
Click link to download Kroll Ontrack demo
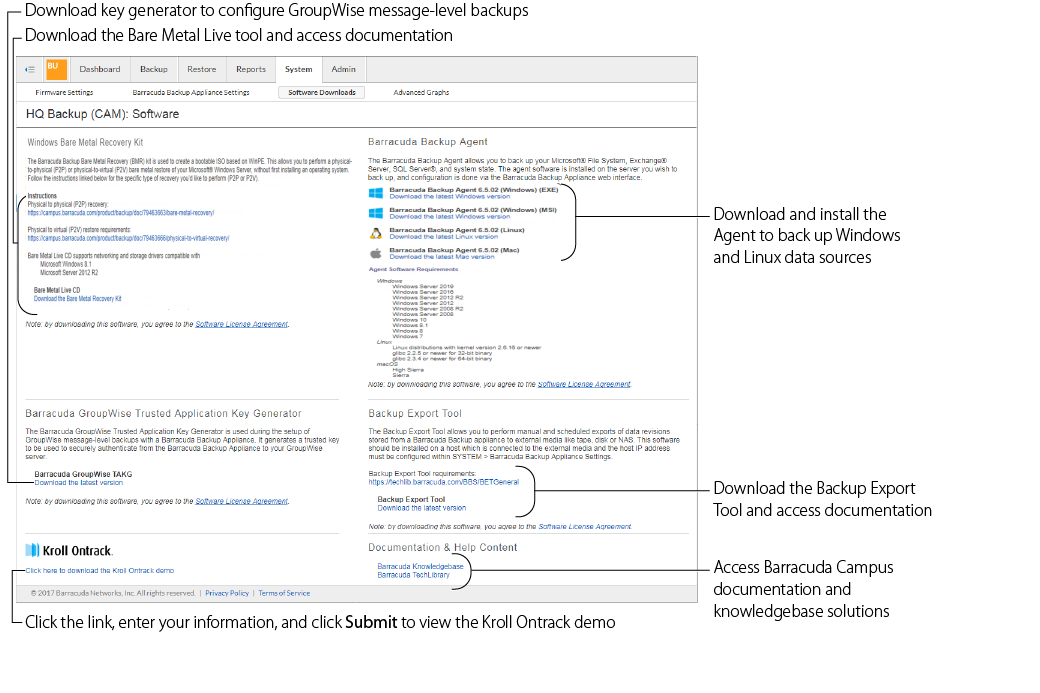click(99, 570)
